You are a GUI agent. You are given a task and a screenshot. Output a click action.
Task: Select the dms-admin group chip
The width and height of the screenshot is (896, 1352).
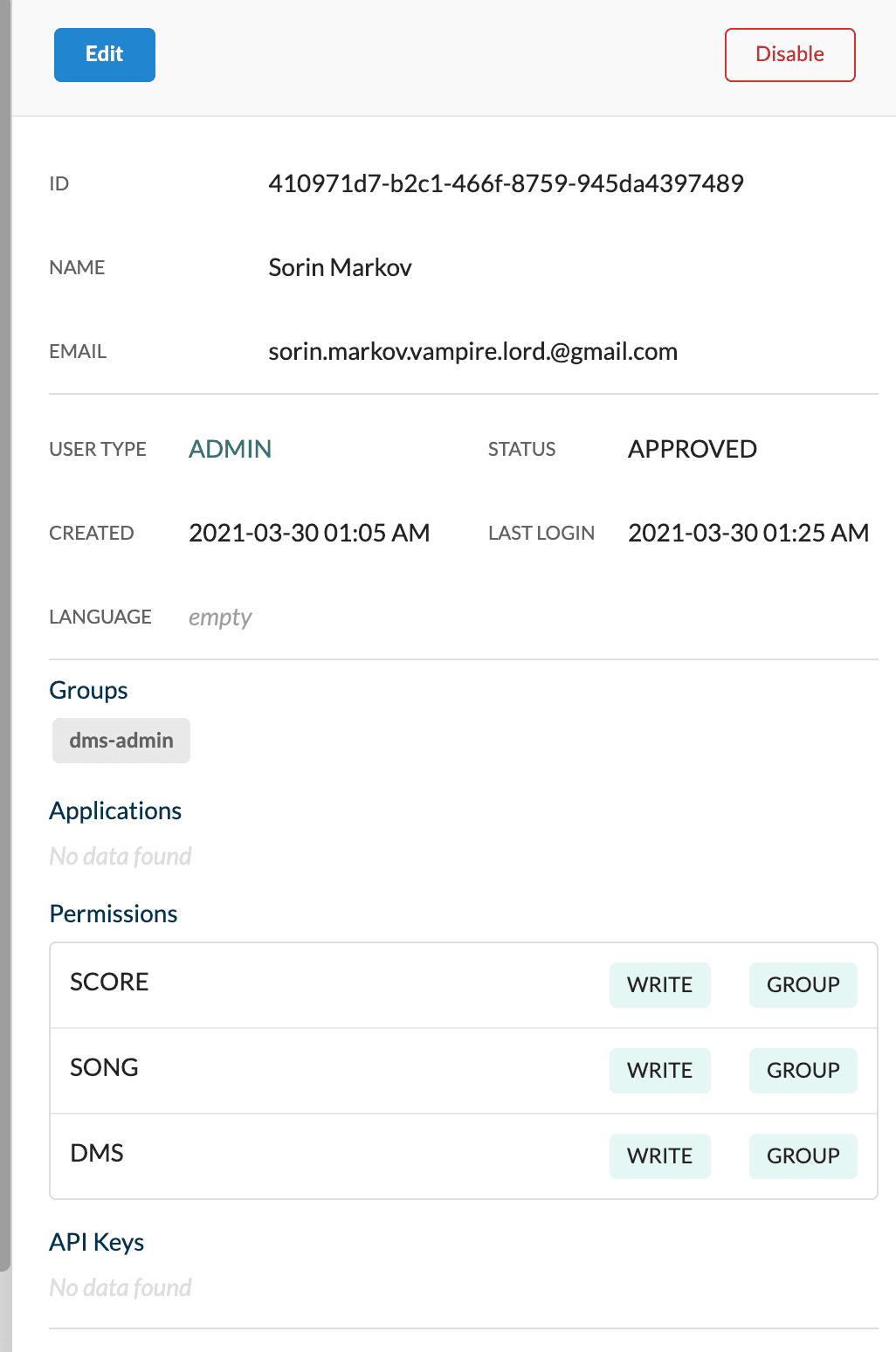coord(121,741)
